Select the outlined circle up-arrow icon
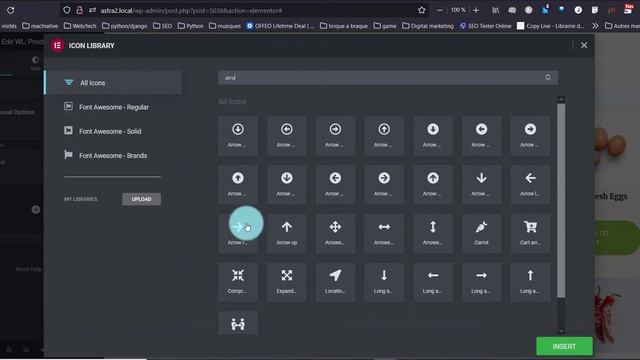Screen dimensions: 640x360 click(384, 135)
